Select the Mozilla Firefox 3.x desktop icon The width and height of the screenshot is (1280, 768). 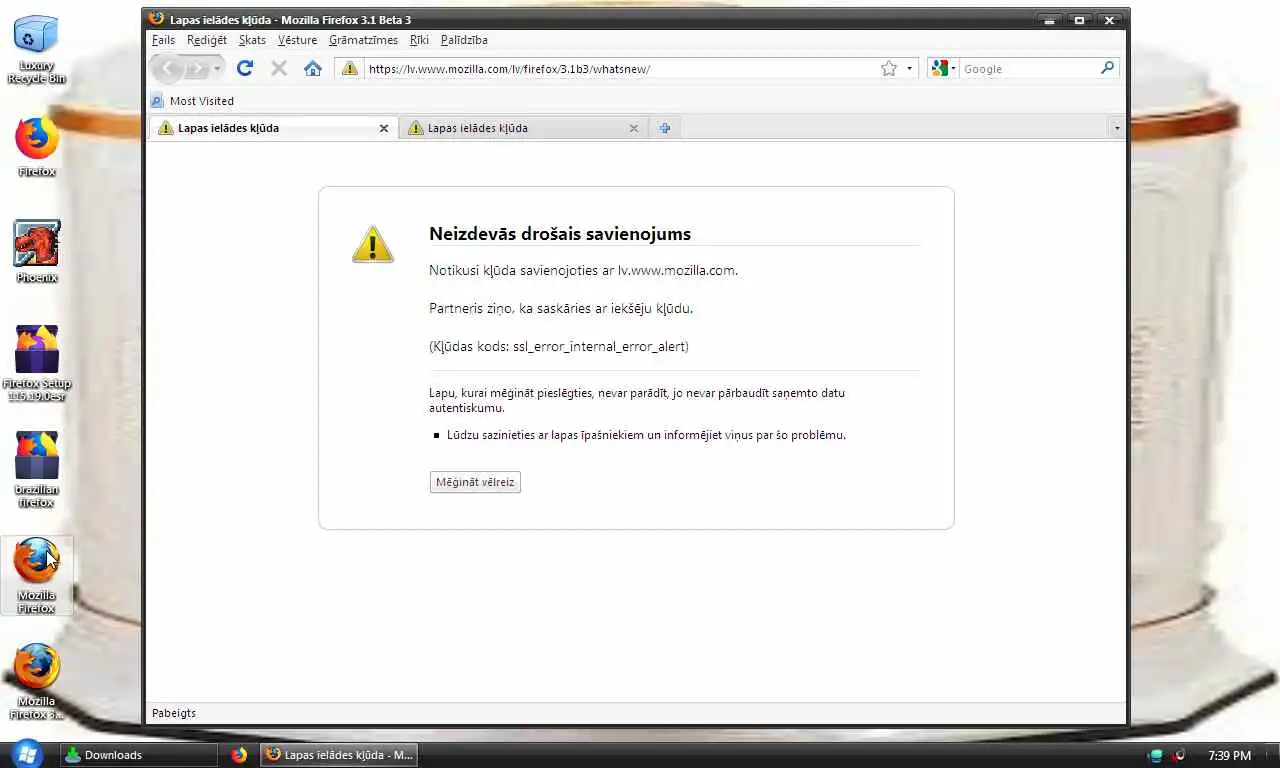pos(36,682)
